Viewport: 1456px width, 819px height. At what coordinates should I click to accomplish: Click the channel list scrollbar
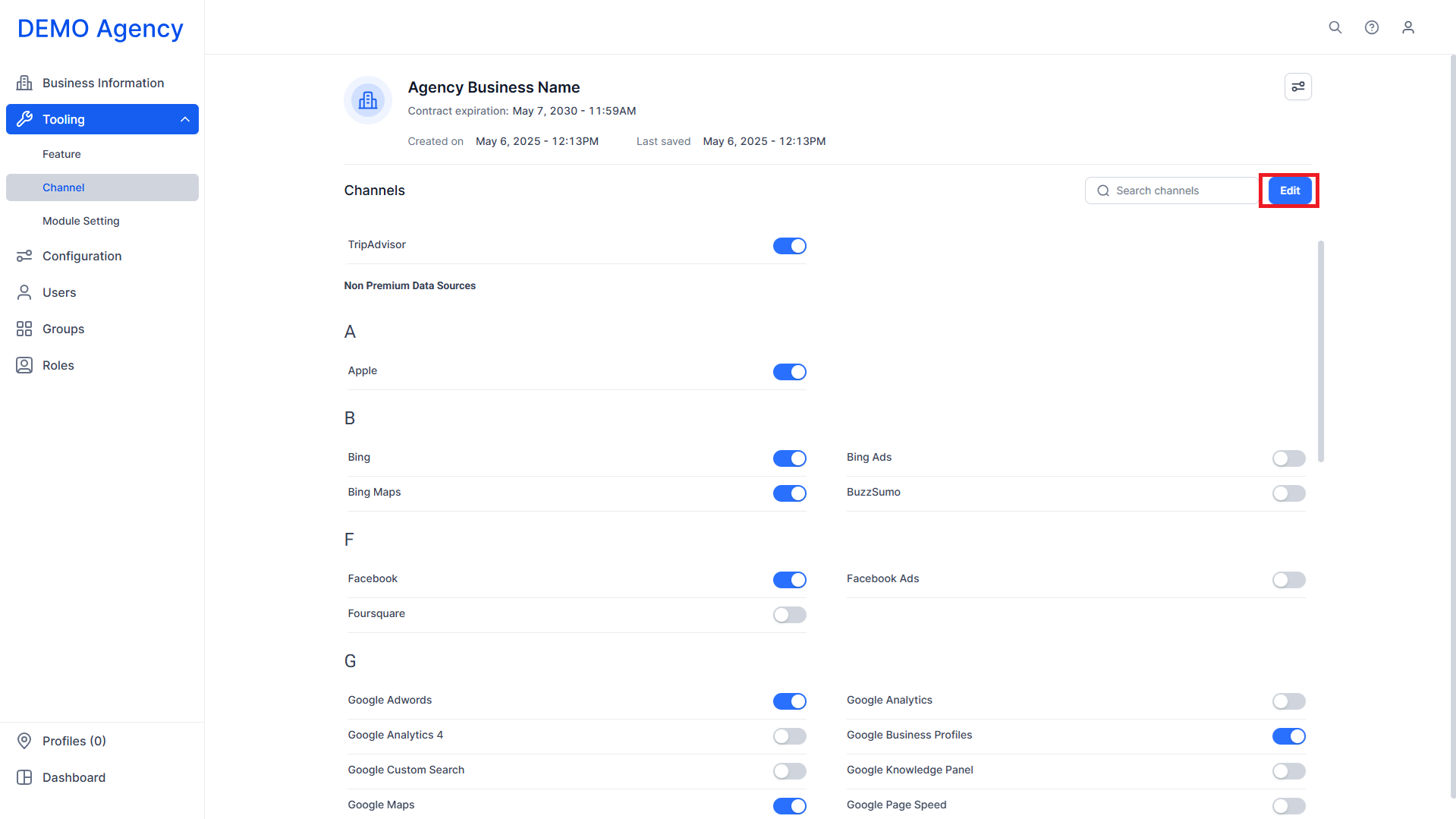coord(1321,351)
